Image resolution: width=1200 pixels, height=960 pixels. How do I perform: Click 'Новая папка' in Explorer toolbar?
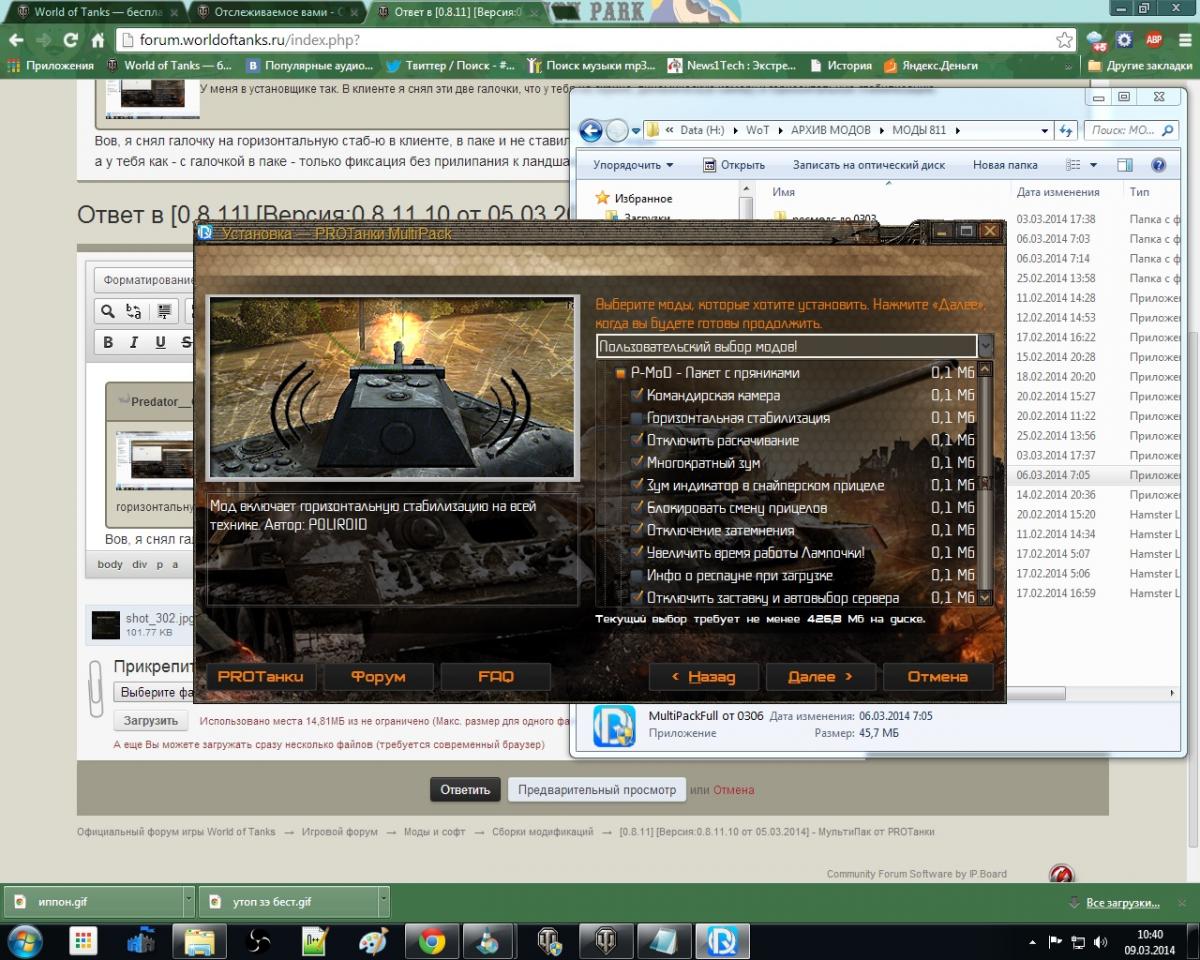point(1004,165)
